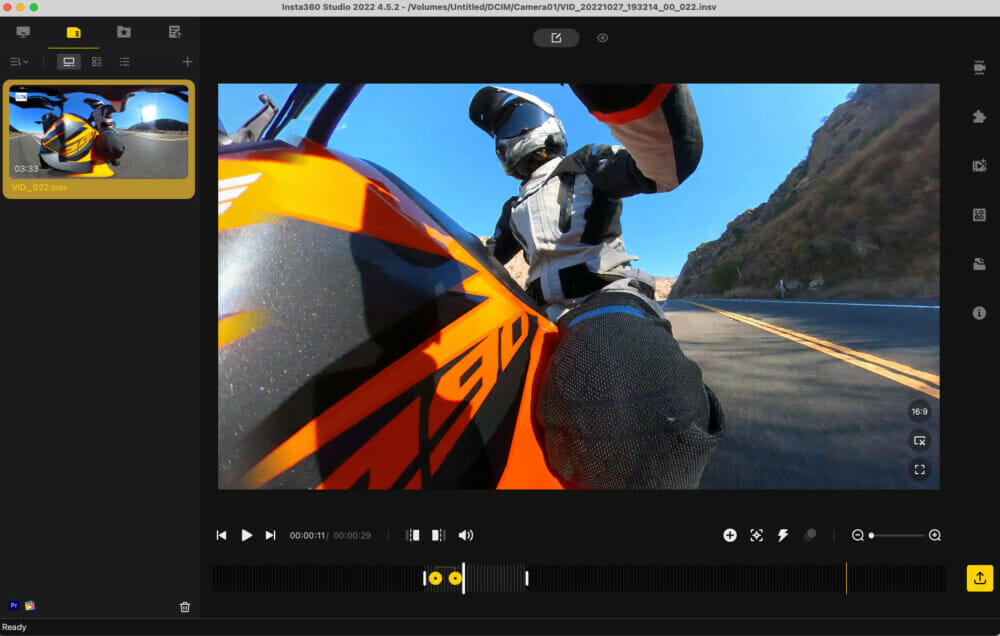Viewport: 1000px width, 636px height.
Task: Zoom in the timeline
Action: click(x=934, y=535)
